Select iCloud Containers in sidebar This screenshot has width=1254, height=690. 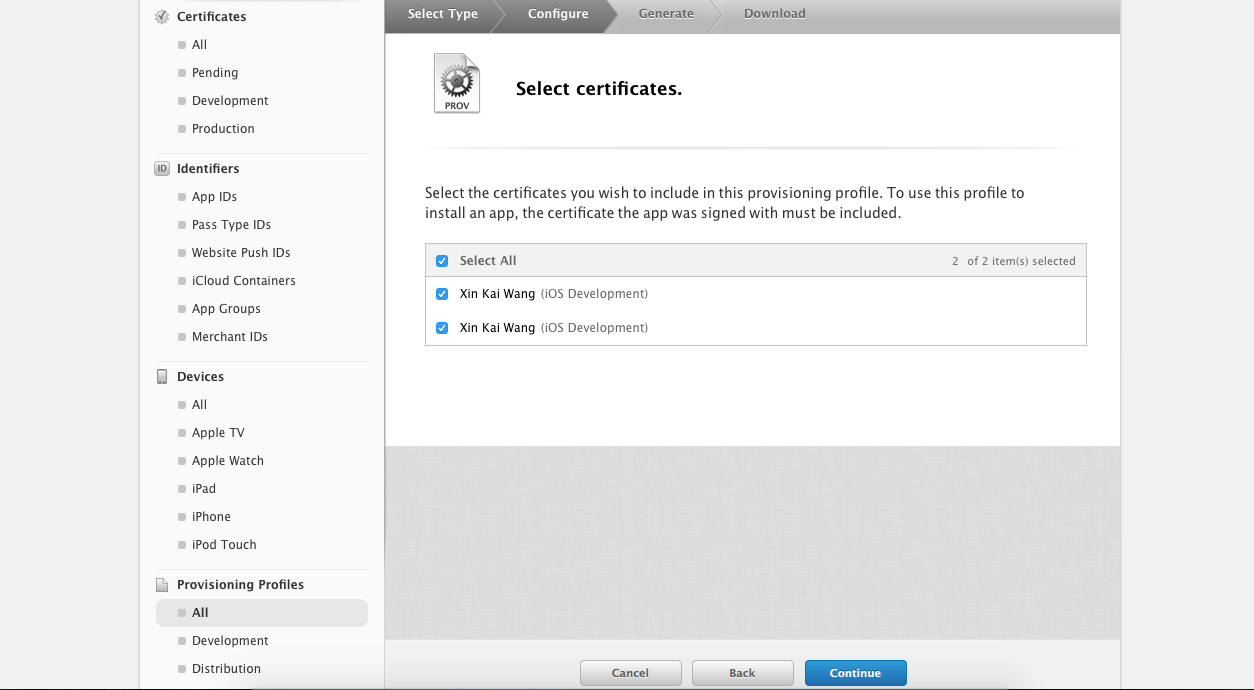click(x=243, y=281)
